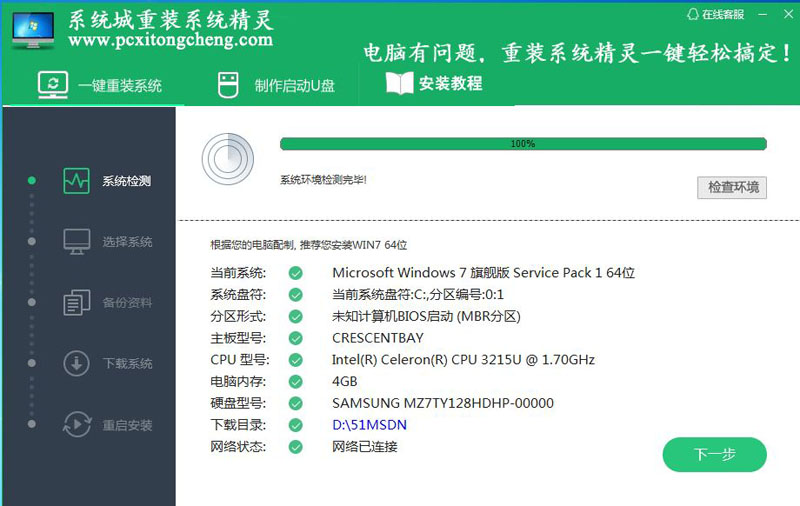Click the 选择系统 monitor icon in sidebar

pos(77,241)
